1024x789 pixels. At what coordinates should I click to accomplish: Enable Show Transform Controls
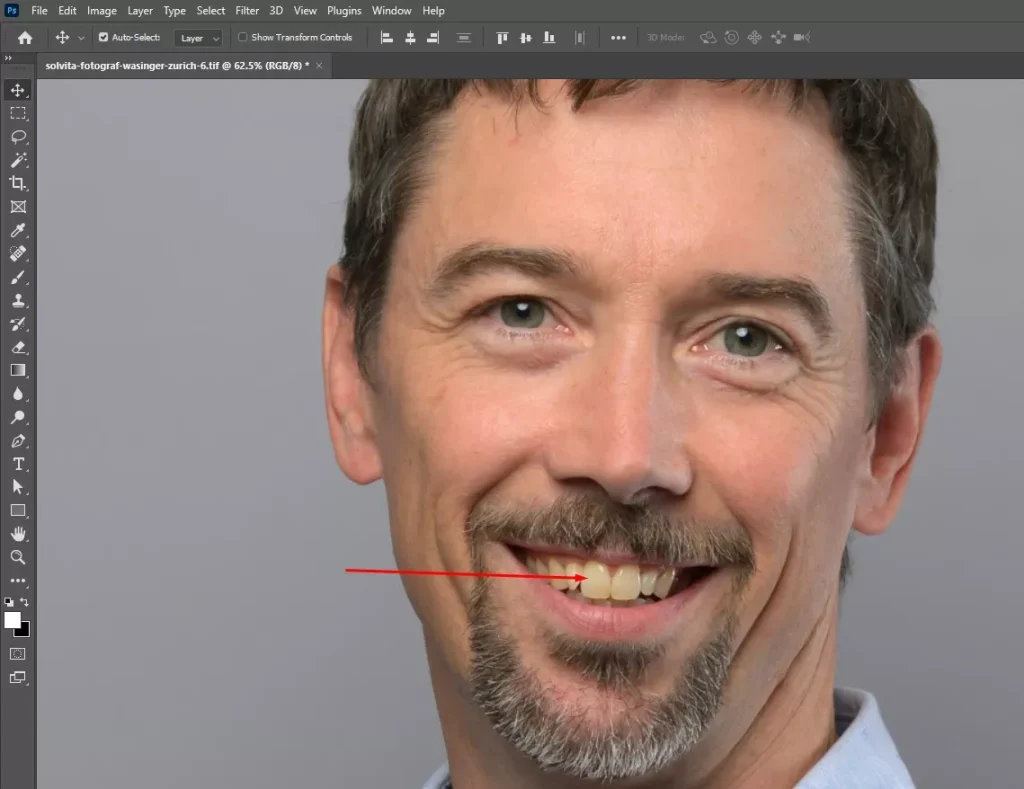pyautogui.click(x=241, y=36)
